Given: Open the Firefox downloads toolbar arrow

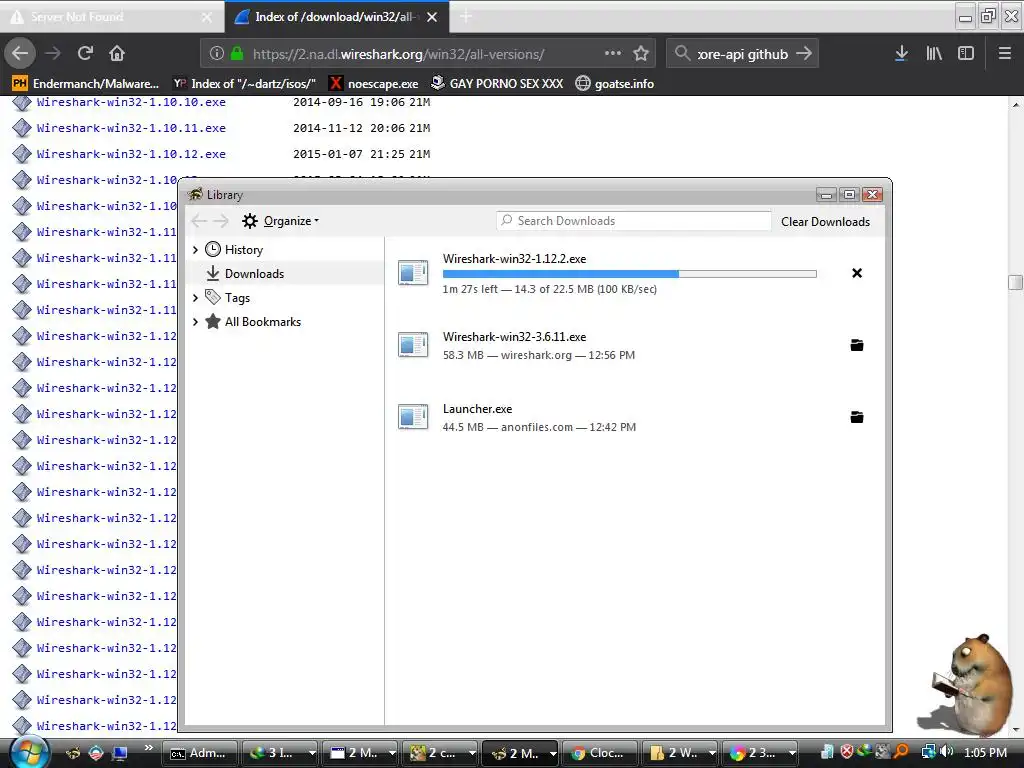Looking at the screenshot, I should click(901, 54).
